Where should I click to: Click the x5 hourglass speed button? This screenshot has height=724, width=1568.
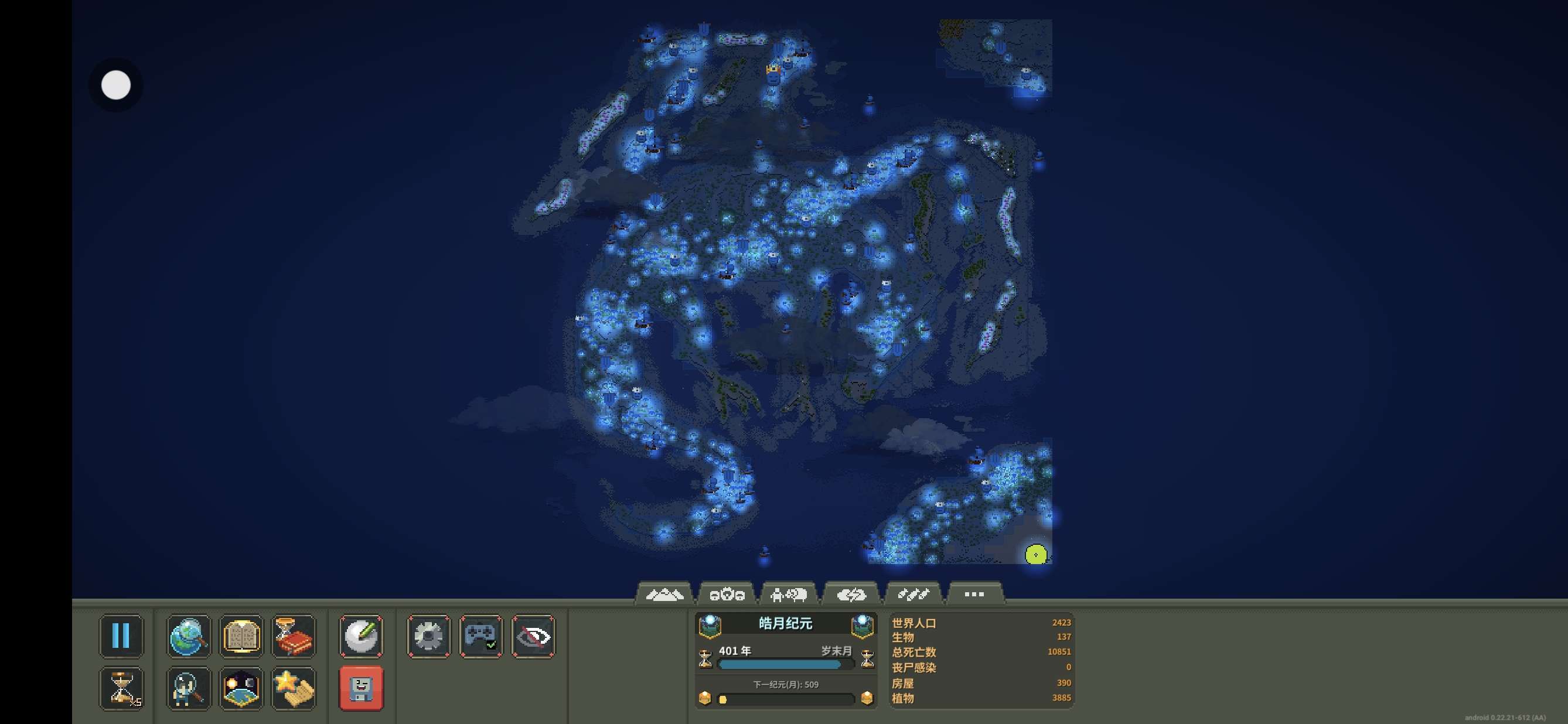pyautogui.click(x=121, y=688)
